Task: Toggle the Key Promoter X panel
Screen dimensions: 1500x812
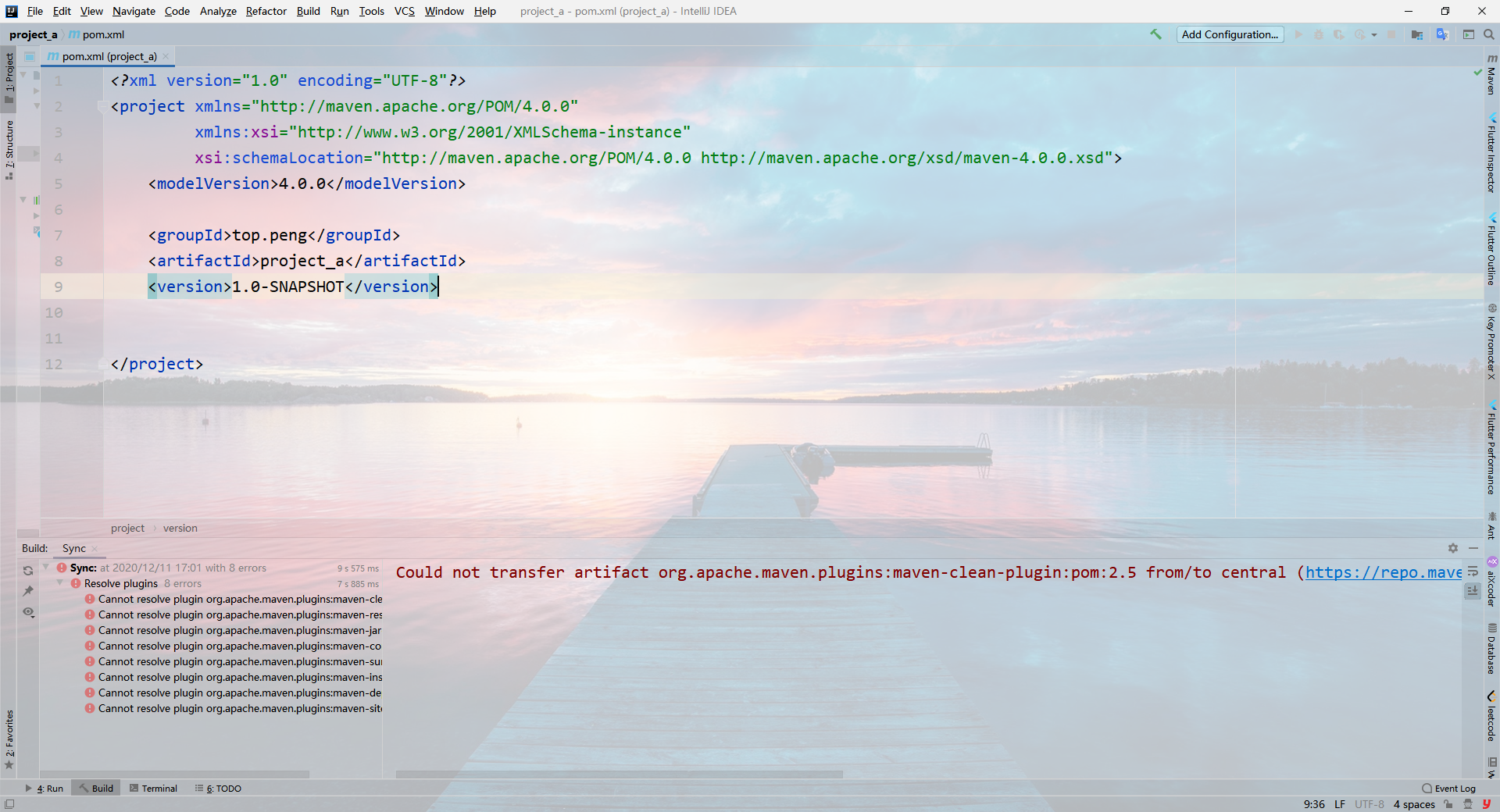Action: (1492, 336)
